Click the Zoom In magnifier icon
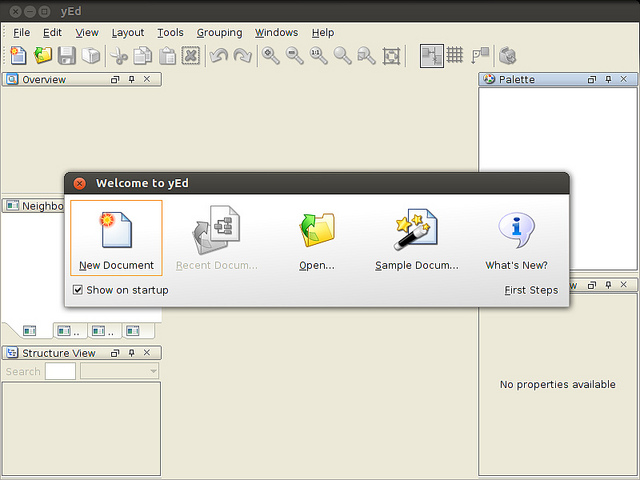Viewport: 640px width, 480px height. 271,56
